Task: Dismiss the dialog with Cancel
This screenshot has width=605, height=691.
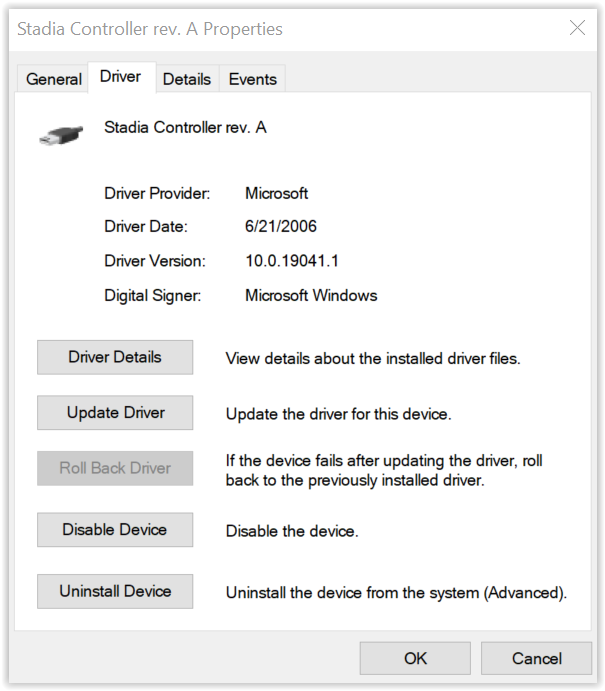Action: pyautogui.click(x=536, y=658)
